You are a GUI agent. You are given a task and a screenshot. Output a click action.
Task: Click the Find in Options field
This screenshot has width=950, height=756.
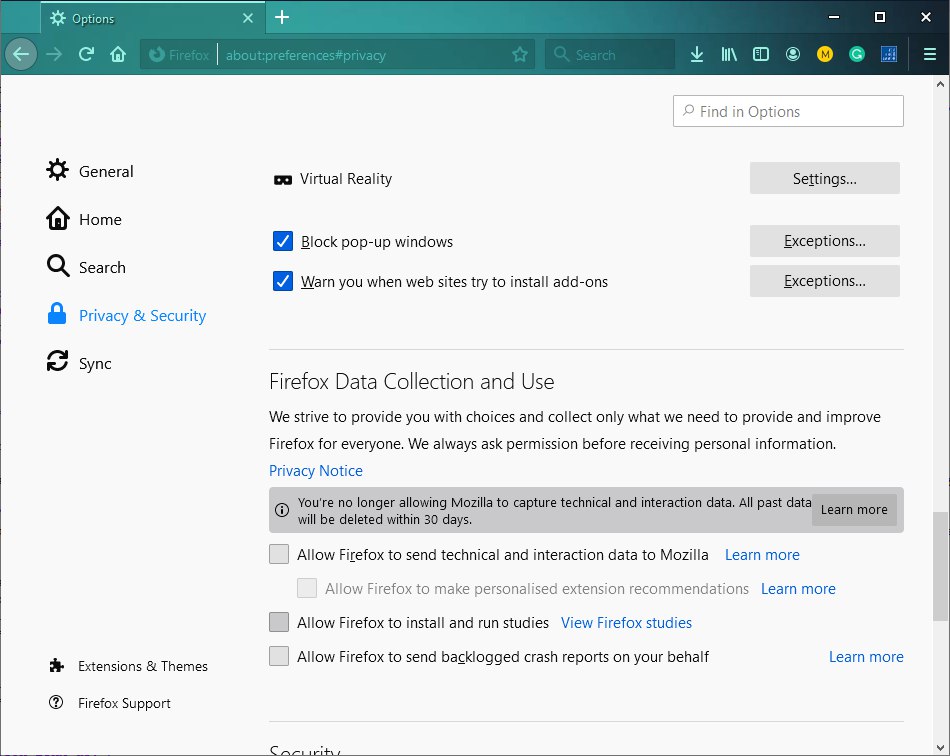pyautogui.click(x=788, y=111)
